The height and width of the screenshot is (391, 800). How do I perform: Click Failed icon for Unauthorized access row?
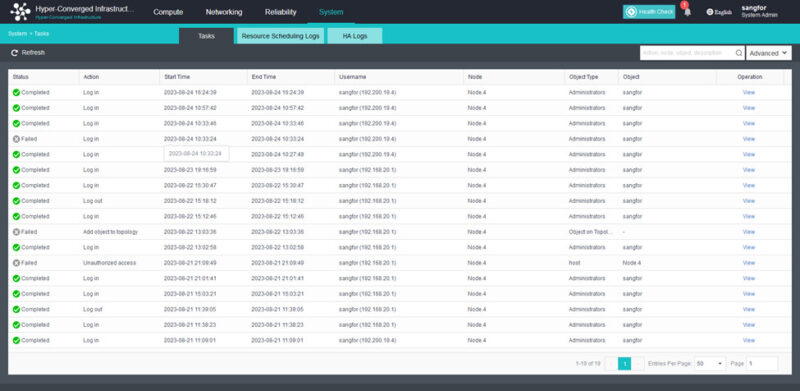coord(16,263)
